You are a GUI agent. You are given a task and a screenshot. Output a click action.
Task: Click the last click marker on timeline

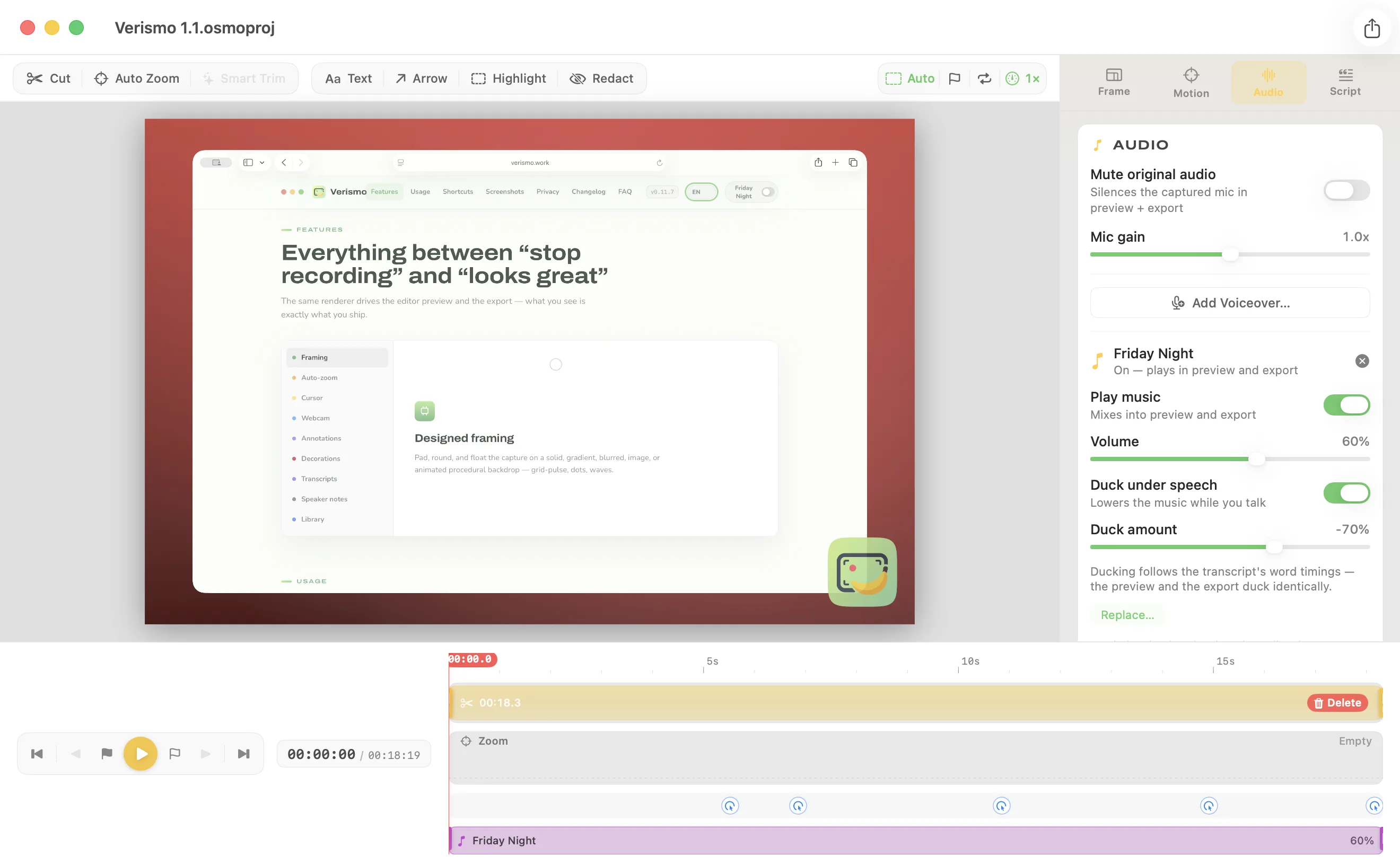[x=1374, y=806]
